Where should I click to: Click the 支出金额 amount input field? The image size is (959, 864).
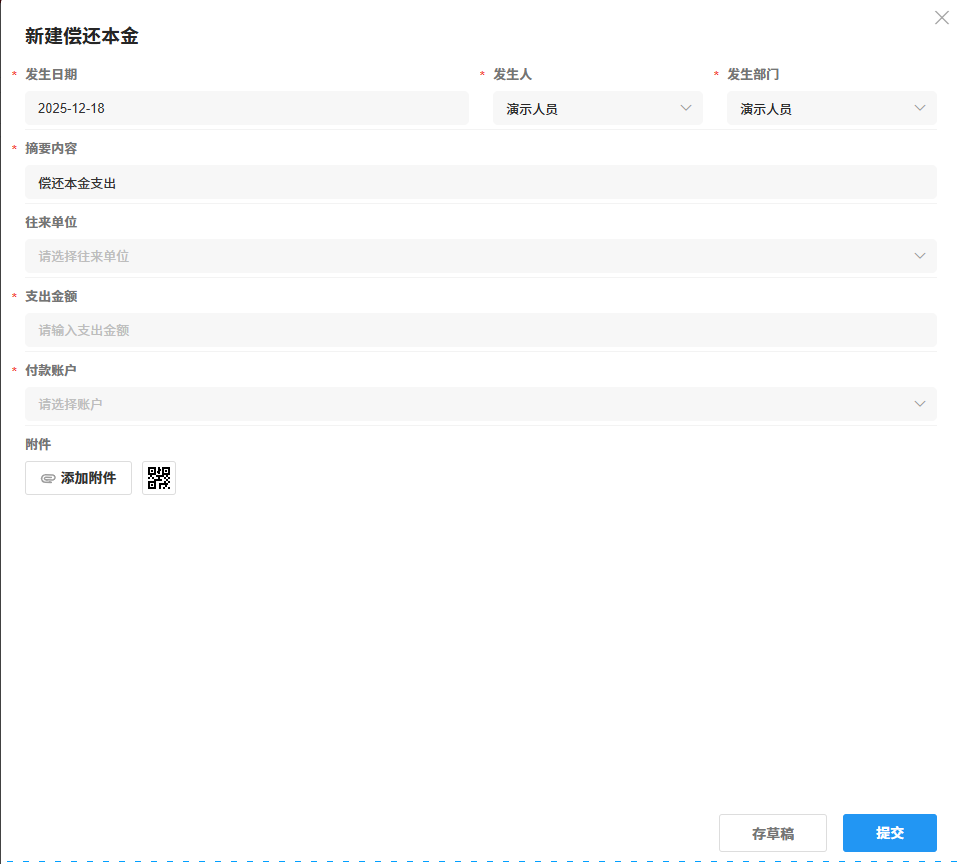click(480, 330)
